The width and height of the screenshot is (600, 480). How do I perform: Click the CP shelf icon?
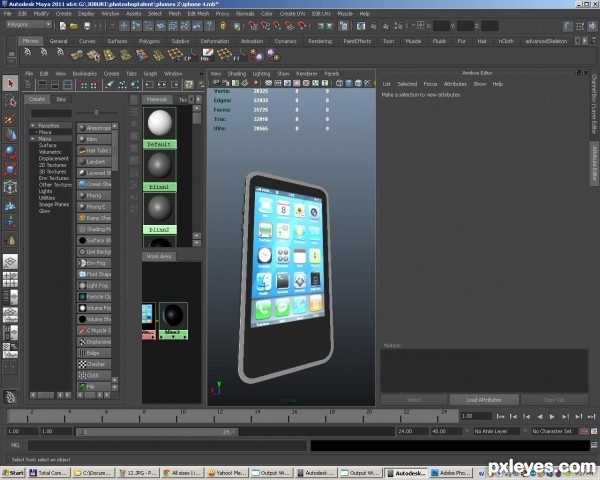pos(192,55)
